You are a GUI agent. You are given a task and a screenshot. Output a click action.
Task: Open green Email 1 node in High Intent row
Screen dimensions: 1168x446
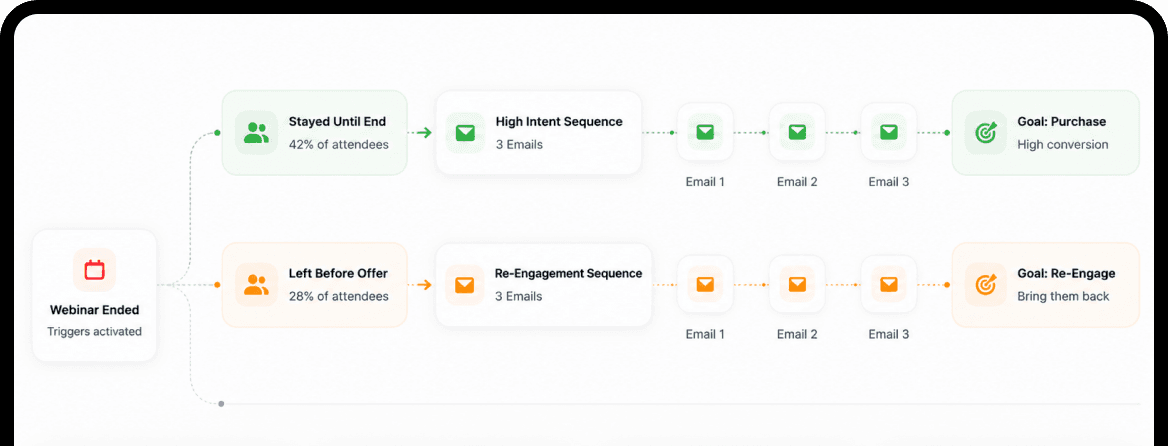tap(705, 132)
